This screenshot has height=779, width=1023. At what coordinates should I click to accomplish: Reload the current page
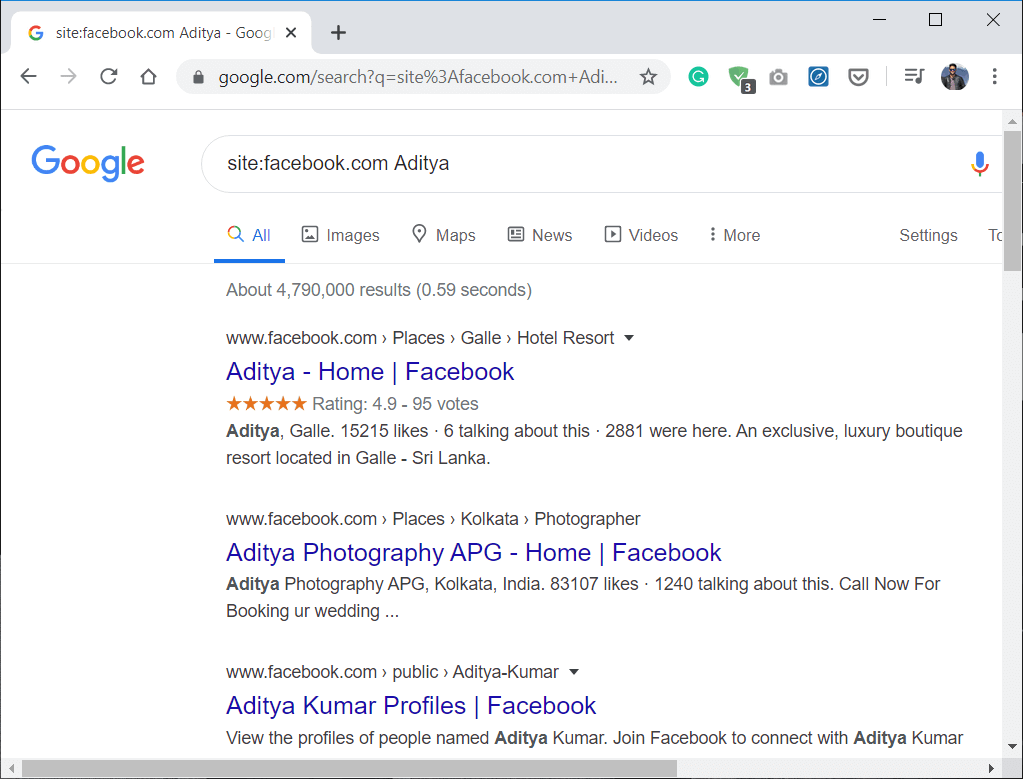[108, 76]
